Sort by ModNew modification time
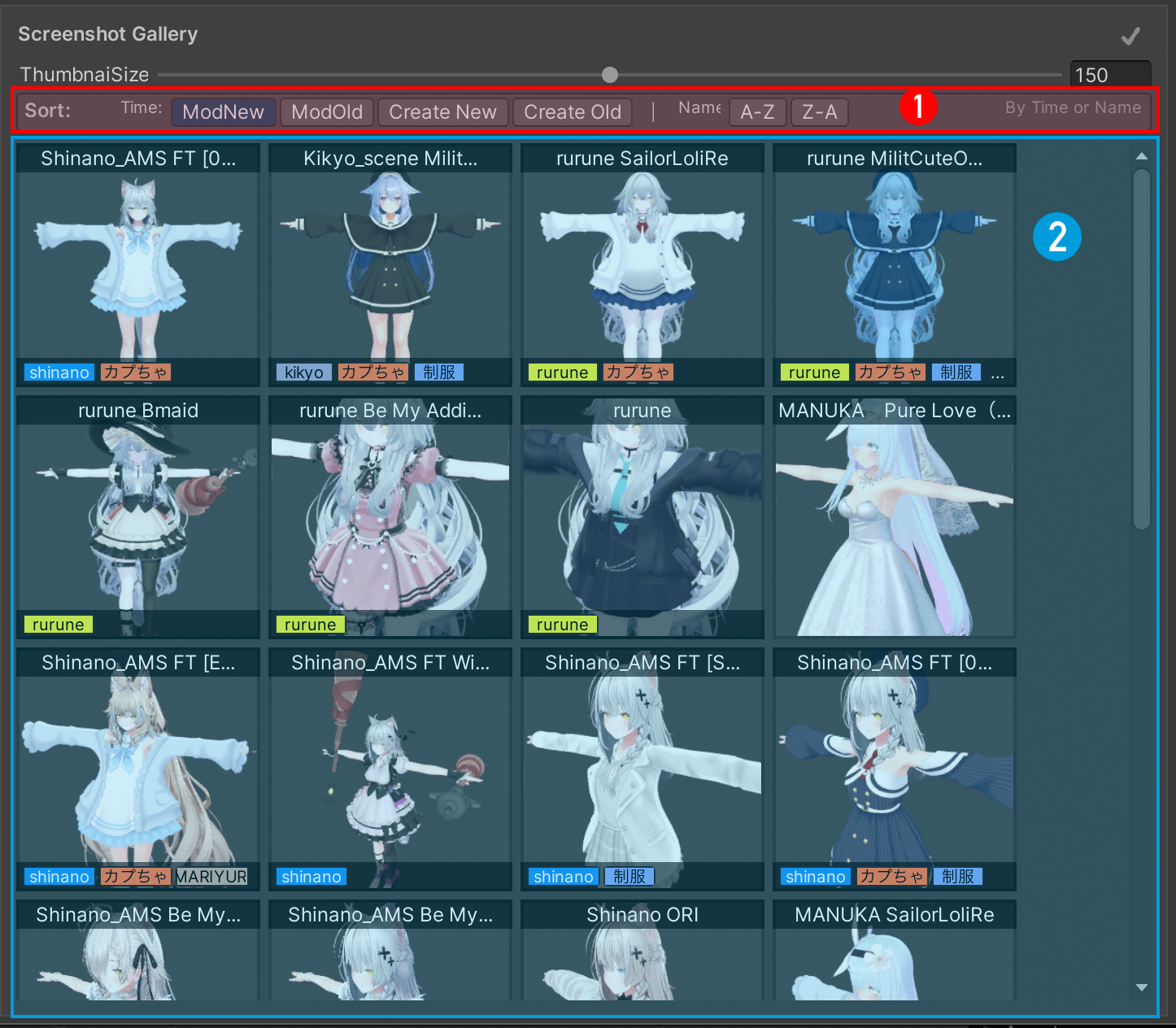The image size is (1176, 1028). (x=223, y=112)
